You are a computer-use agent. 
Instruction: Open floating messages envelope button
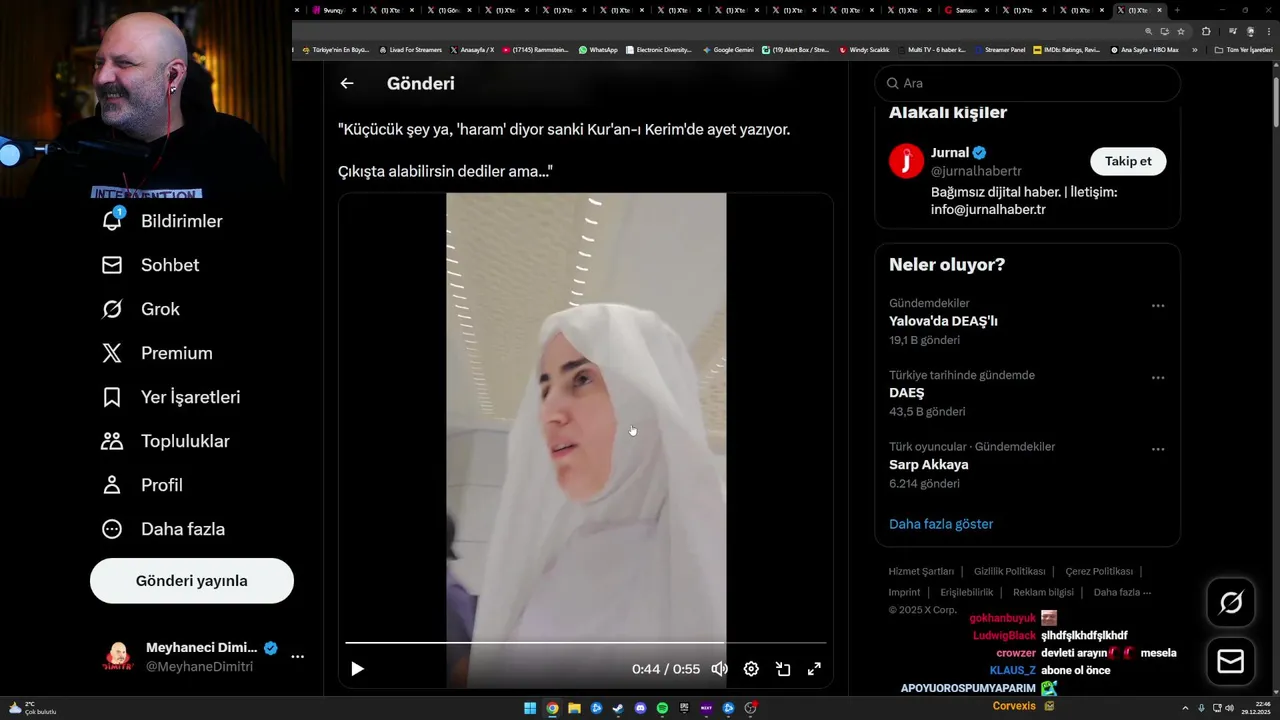1231,662
